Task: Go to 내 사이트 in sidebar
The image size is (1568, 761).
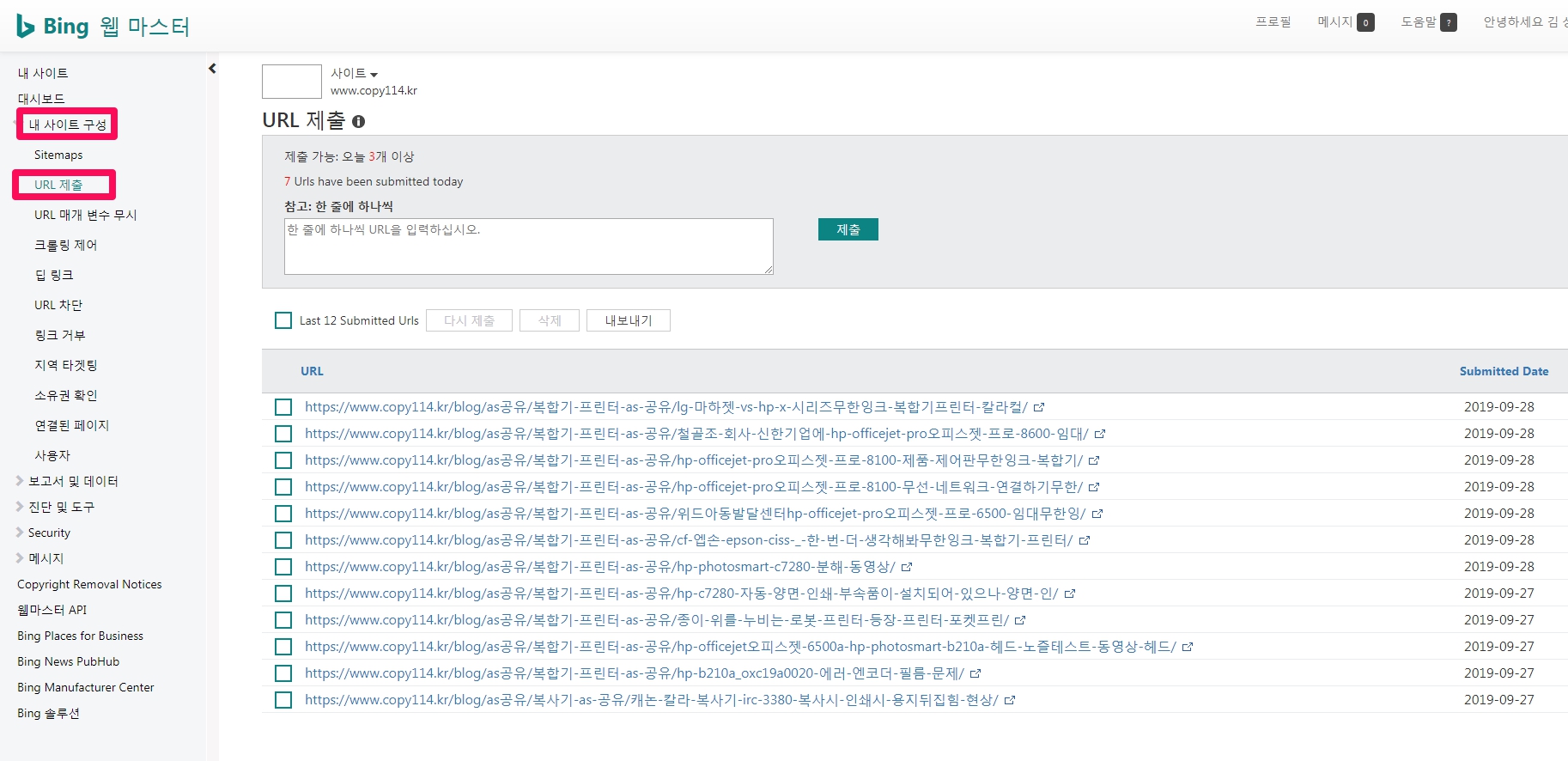Action: pyautogui.click(x=43, y=73)
